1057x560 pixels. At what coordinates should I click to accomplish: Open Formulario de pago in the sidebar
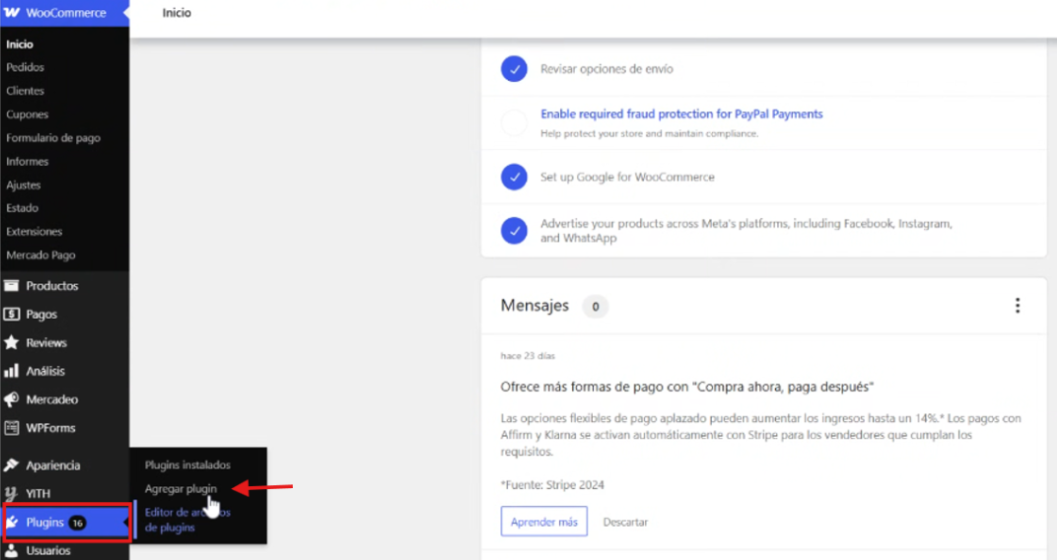53,138
